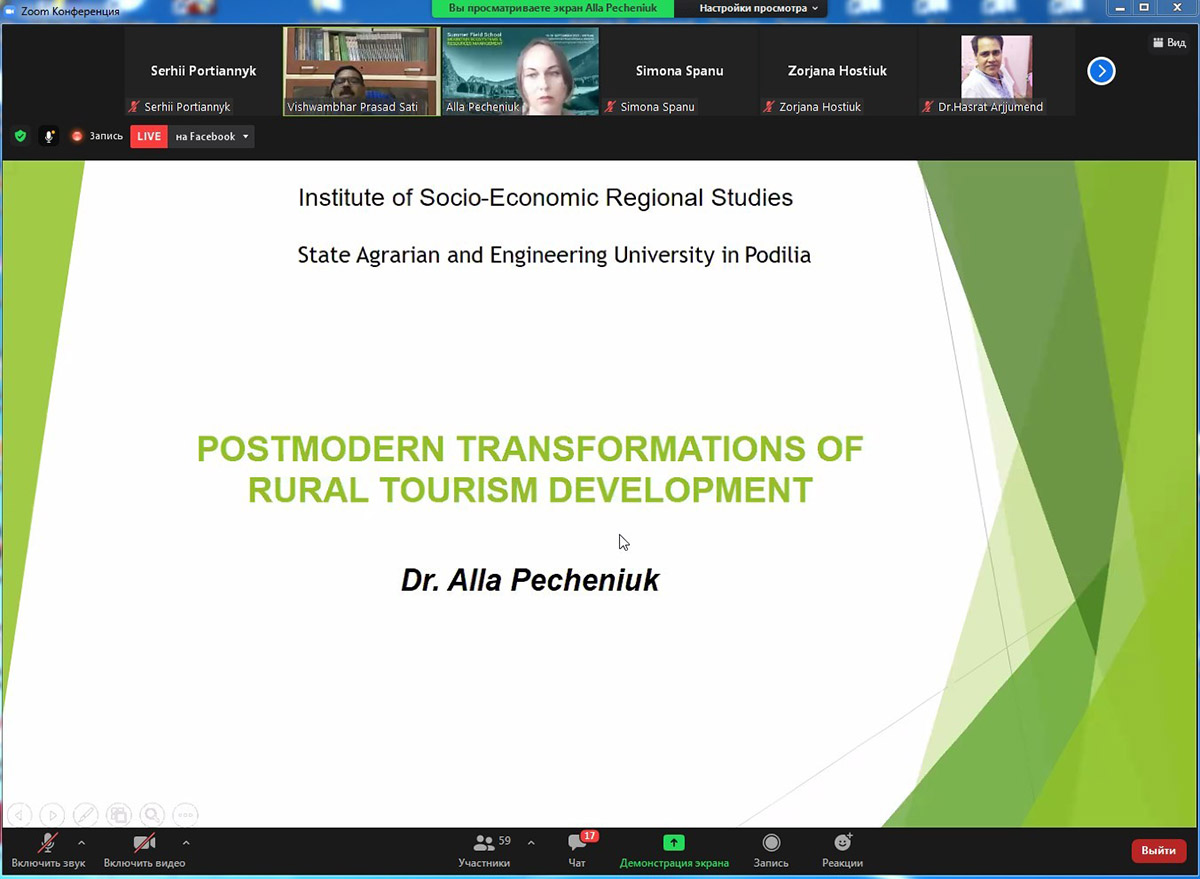Expand audio options arrow beside Включить звук

point(81,843)
